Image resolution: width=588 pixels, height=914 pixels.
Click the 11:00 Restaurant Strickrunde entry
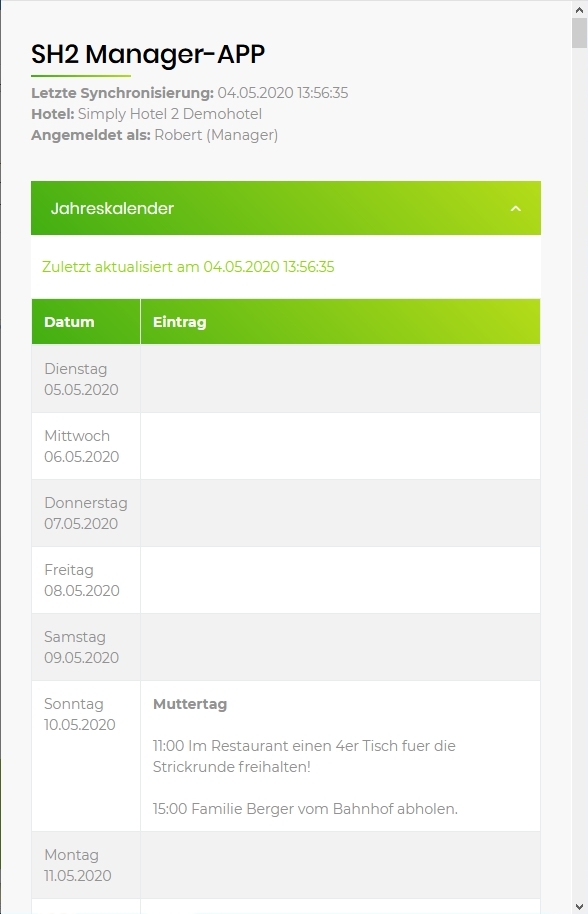coord(304,756)
